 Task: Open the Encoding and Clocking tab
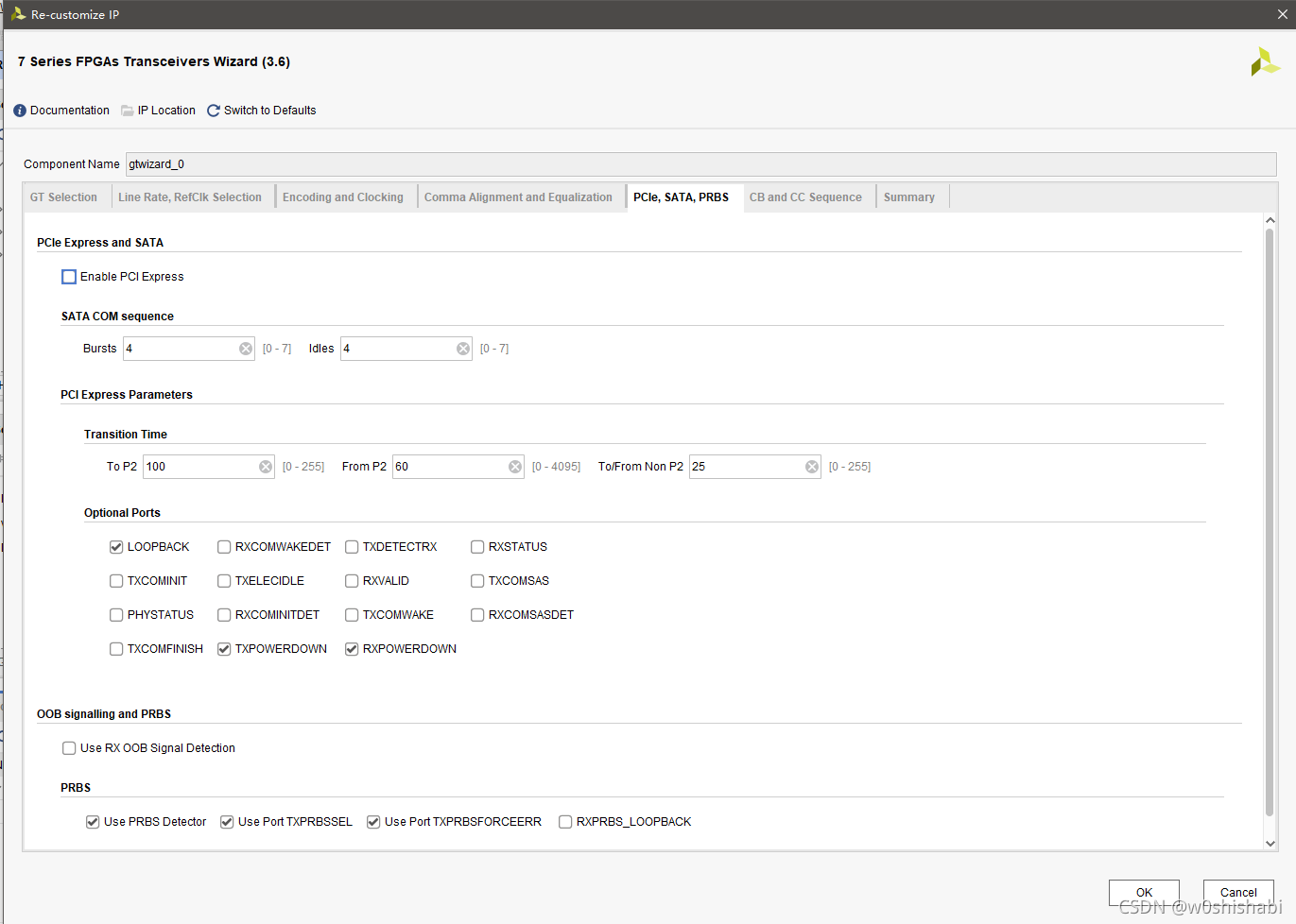click(x=343, y=197)
